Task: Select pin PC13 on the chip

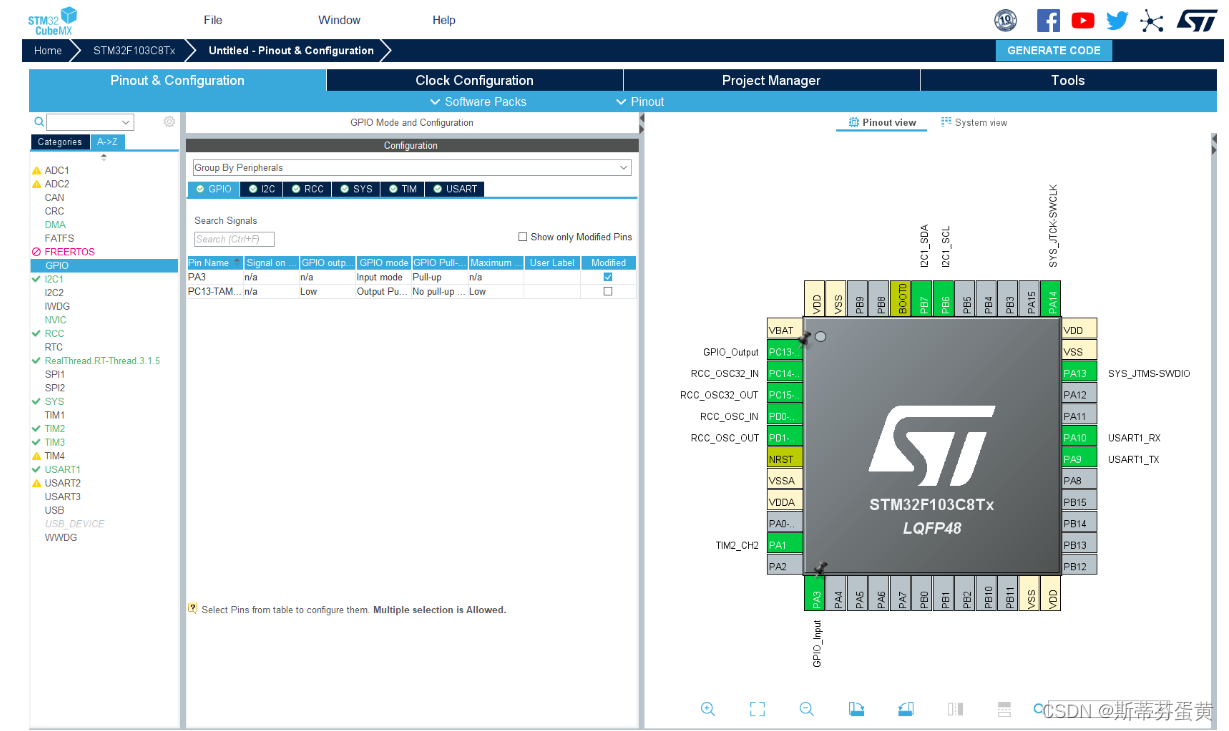Action: pos(785,352)
